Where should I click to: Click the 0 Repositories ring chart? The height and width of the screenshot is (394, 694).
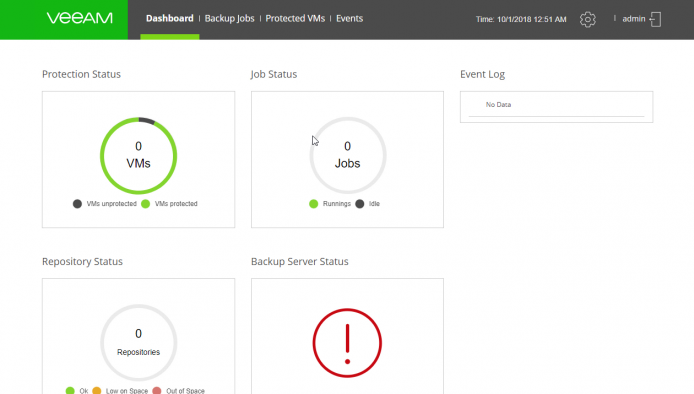pyautogui.click(x=139, y=343)
